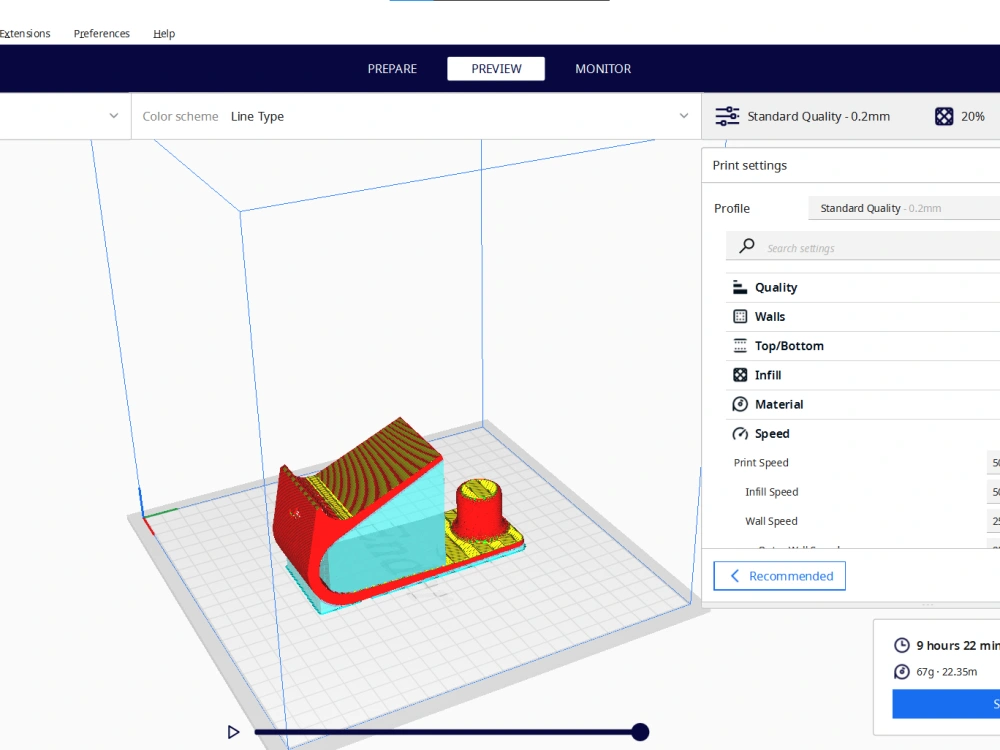The height and width of the screenshot is (750, 1000).
Task: Collapse the Speed settings category
Action: [x=863, y=434]
